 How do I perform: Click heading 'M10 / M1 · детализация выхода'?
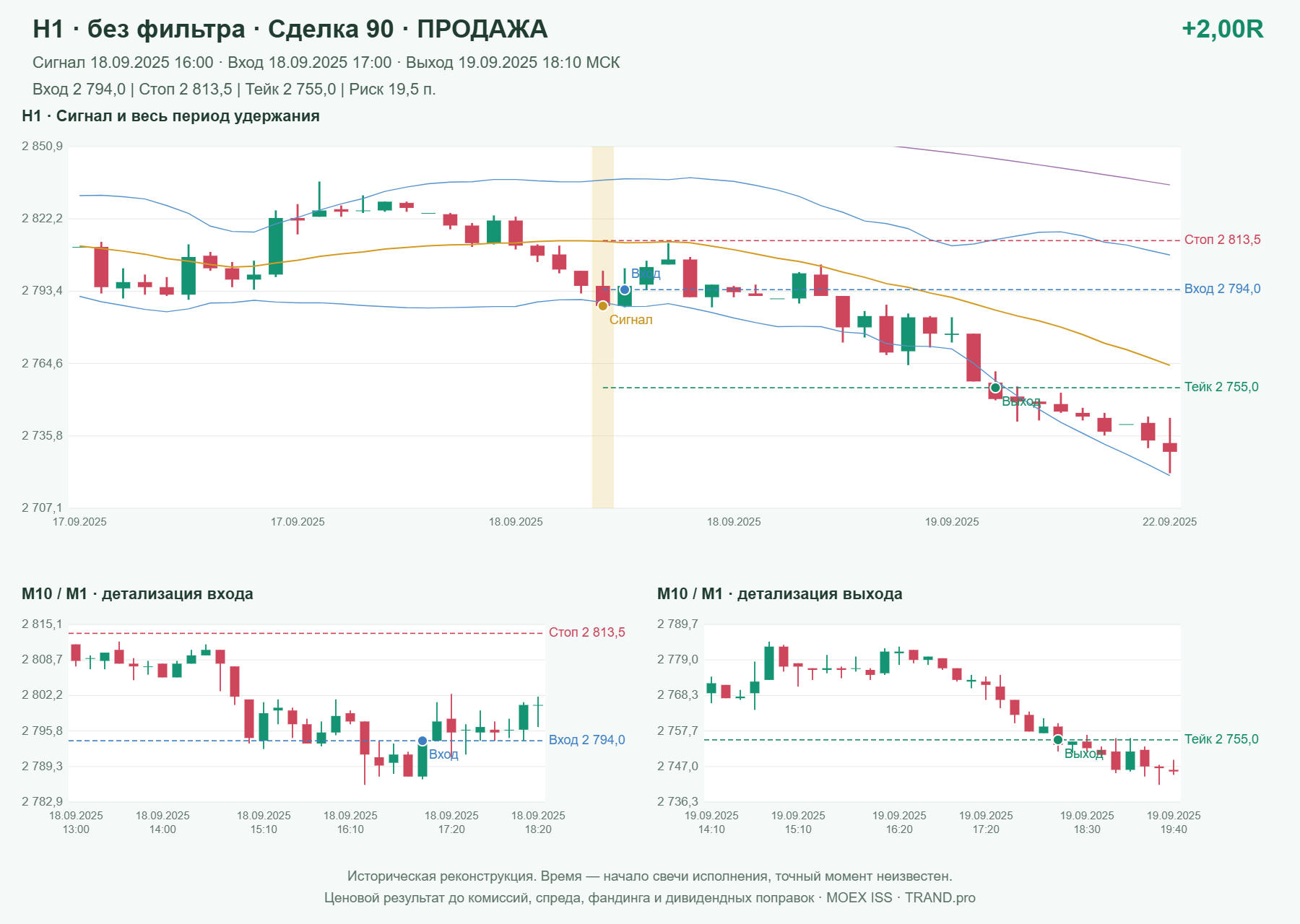(780, 594)
